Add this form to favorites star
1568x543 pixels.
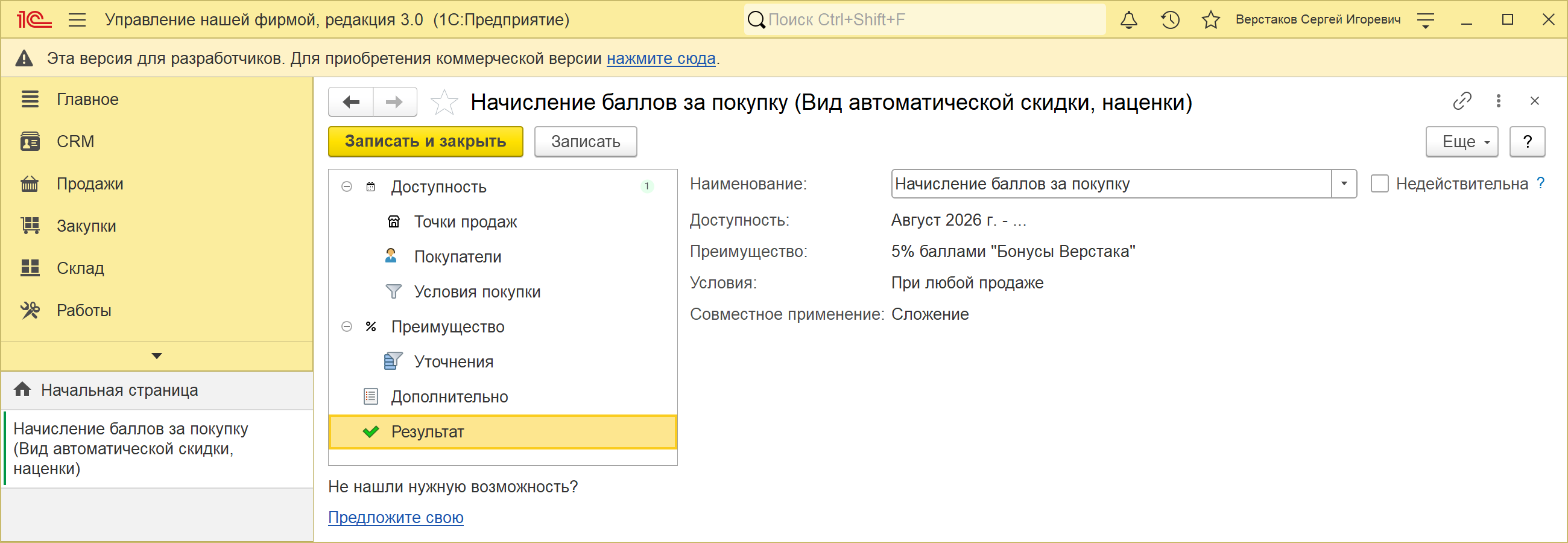[x=444, y=101]
